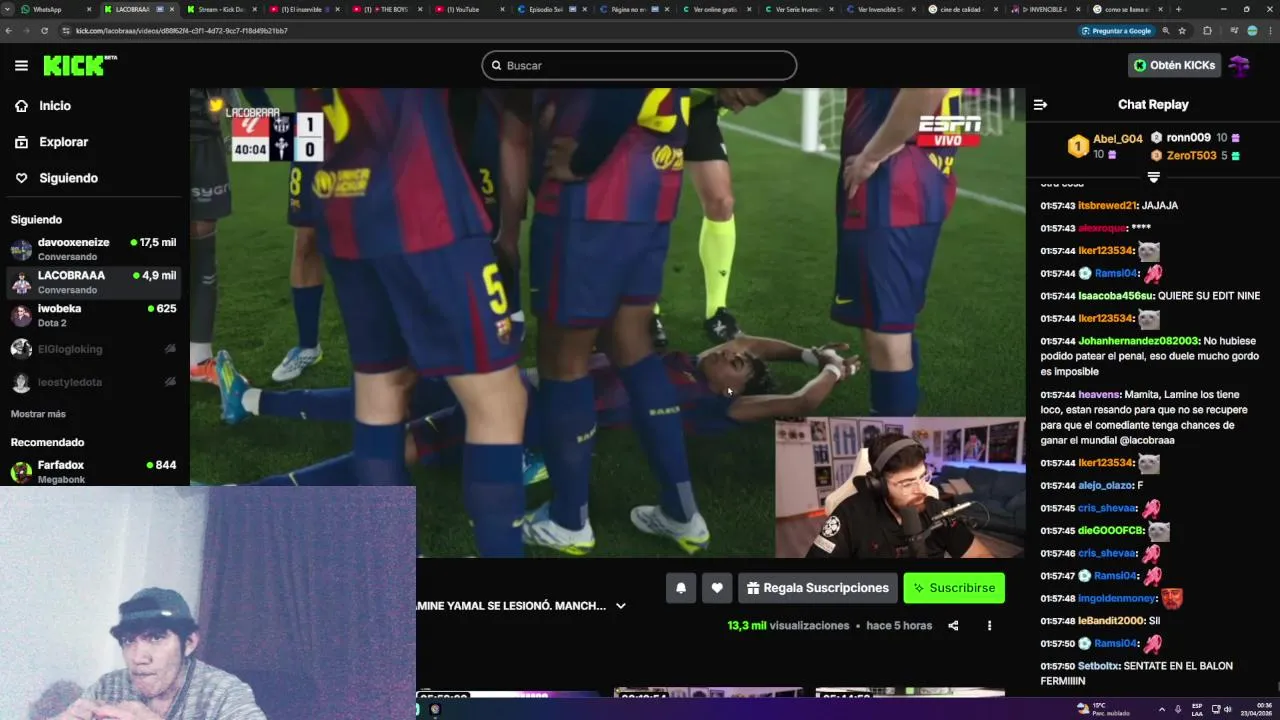Click Obtén KICKs button
This screenshot has width=1280, height=720.
point(1174,65)
